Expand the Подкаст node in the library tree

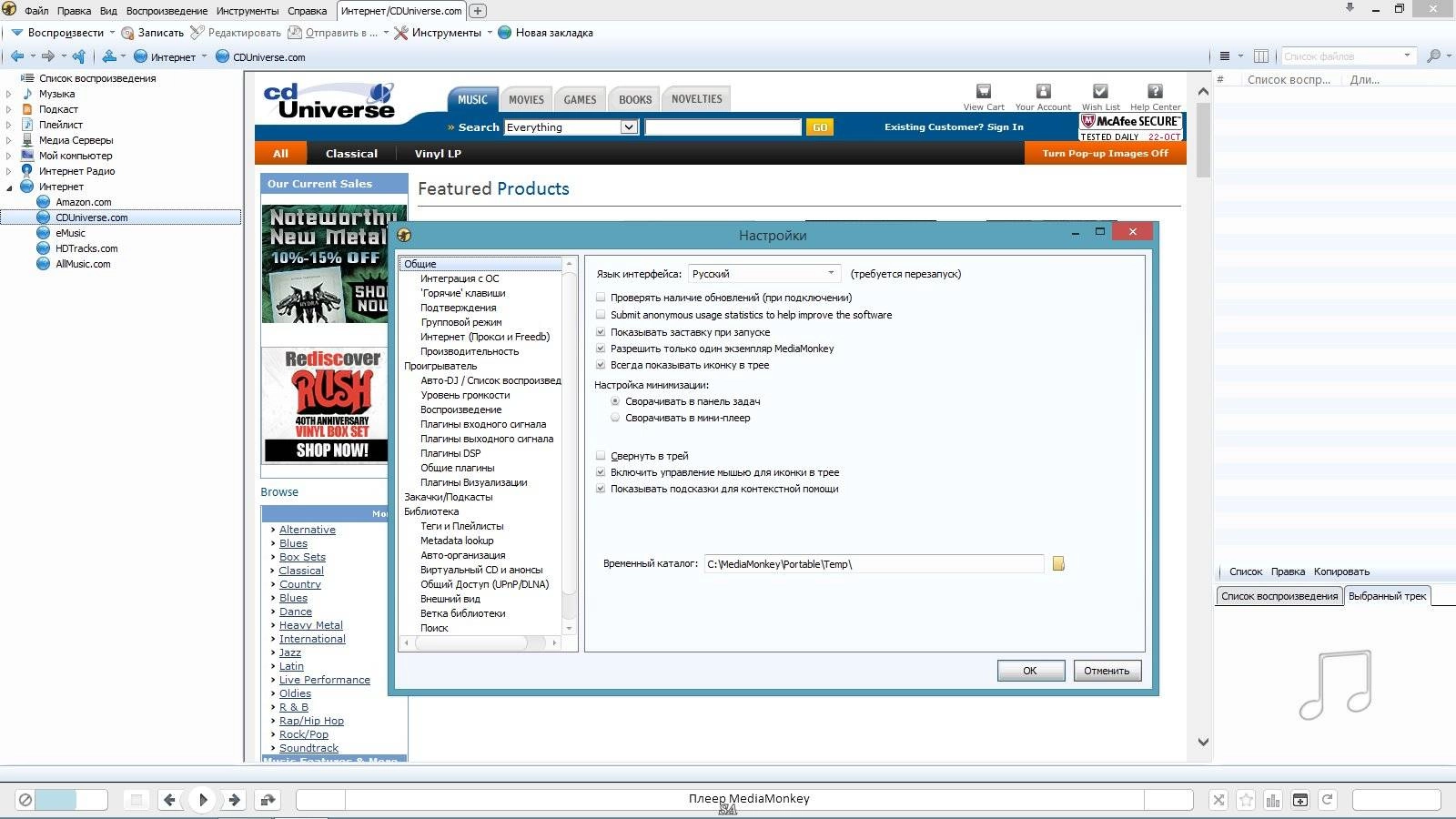point(9,109)
